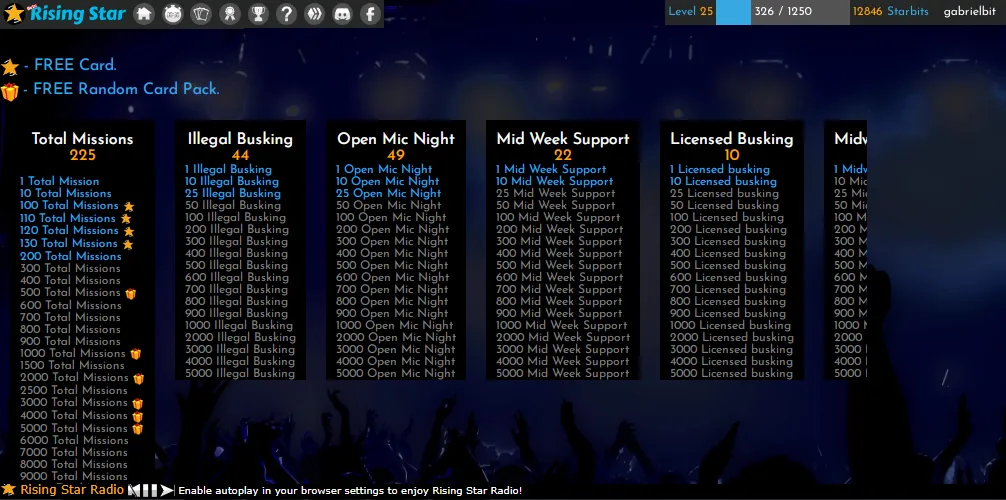The width and height of the screenshot is (1006, 500).
Task: Click gift icon beside 3000 Total Missions
Action: 137,404
